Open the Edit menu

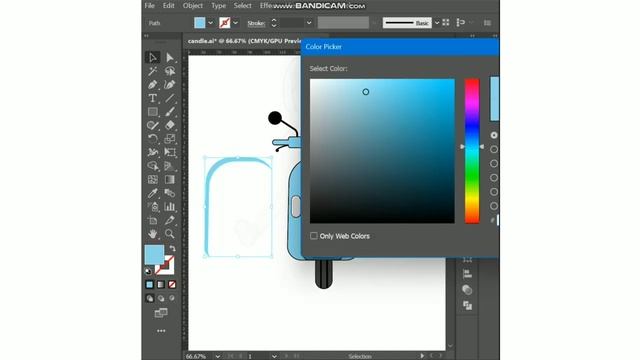169,6
